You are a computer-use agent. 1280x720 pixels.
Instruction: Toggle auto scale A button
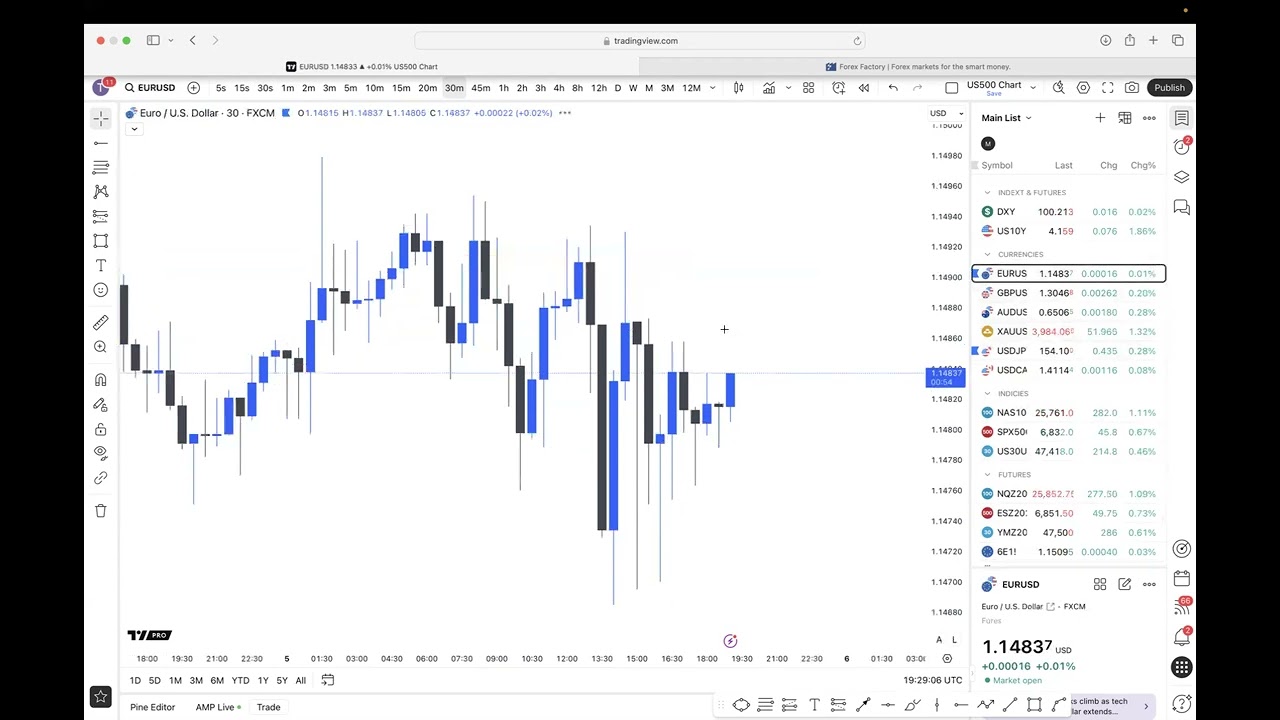pyautogui.click(x=939, y=640)
